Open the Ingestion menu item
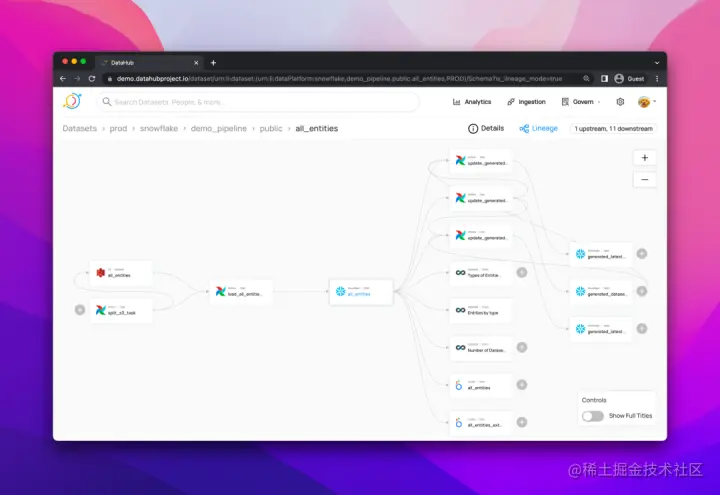Image resolution: width=720 pixels, height=495 pixels. click(x=526, y=102)
